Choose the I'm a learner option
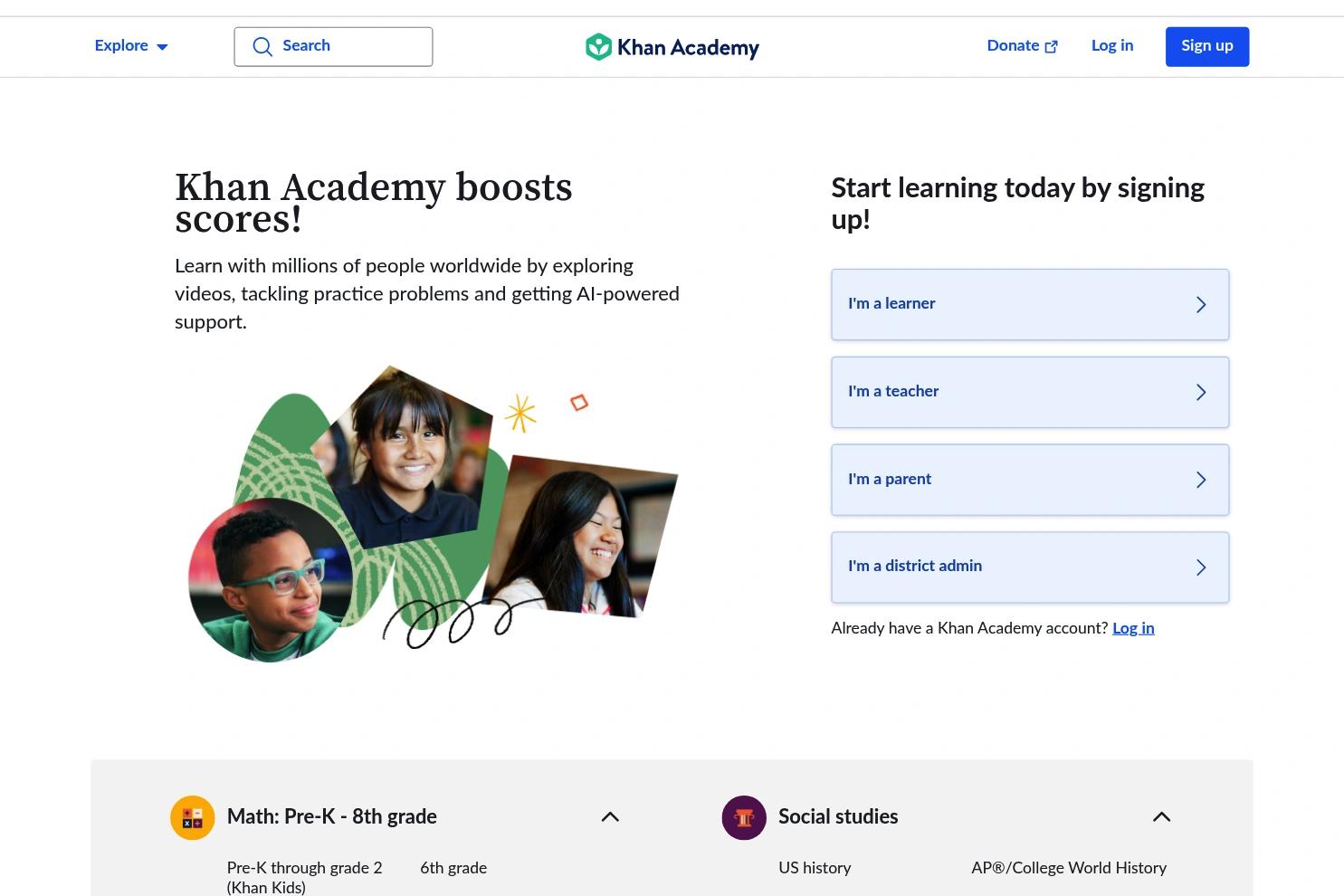This screenshot has height=896, width=1344. (x=1030, y=305)
